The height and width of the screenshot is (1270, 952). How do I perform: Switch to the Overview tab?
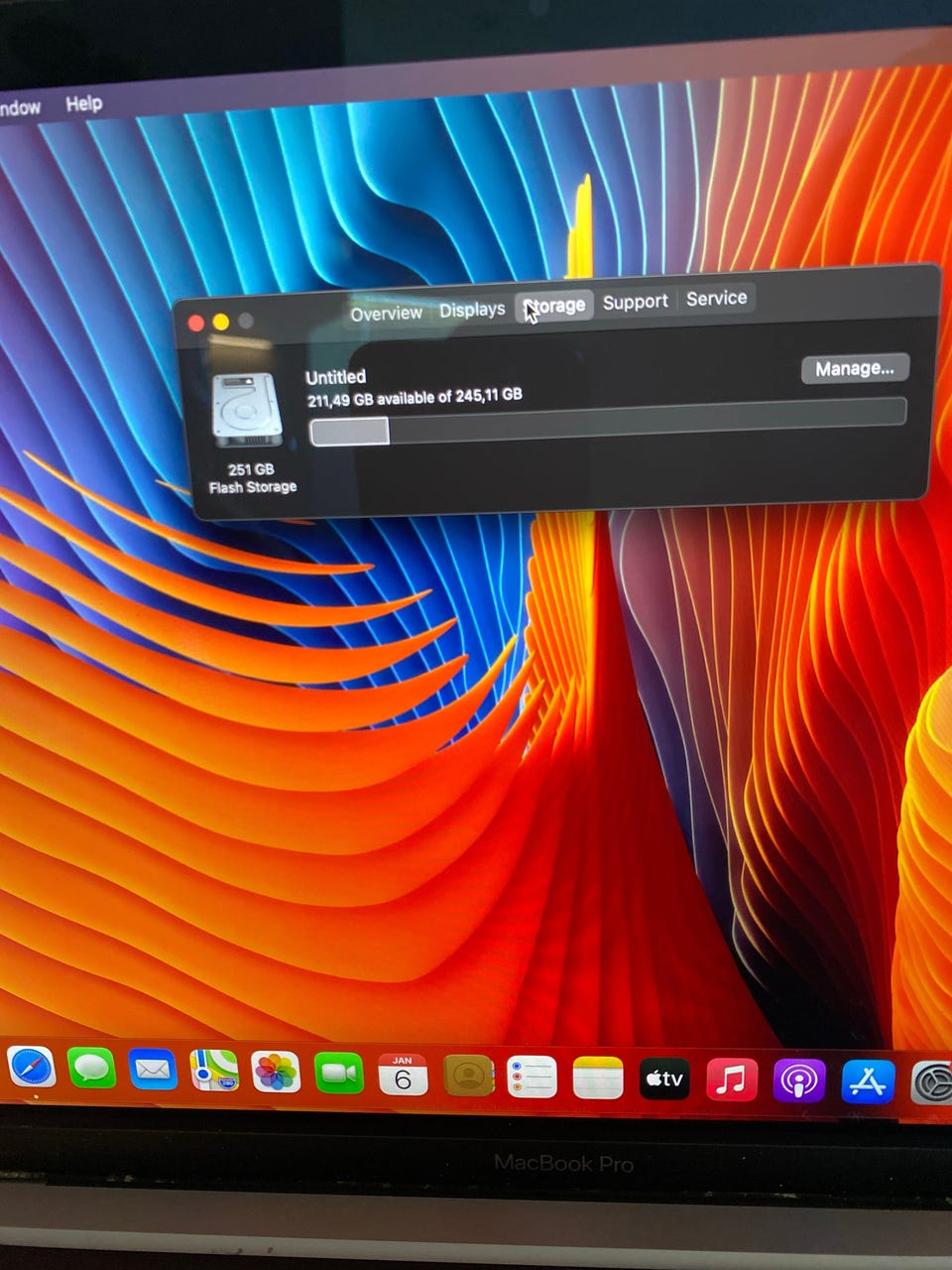tap(386, 314)
